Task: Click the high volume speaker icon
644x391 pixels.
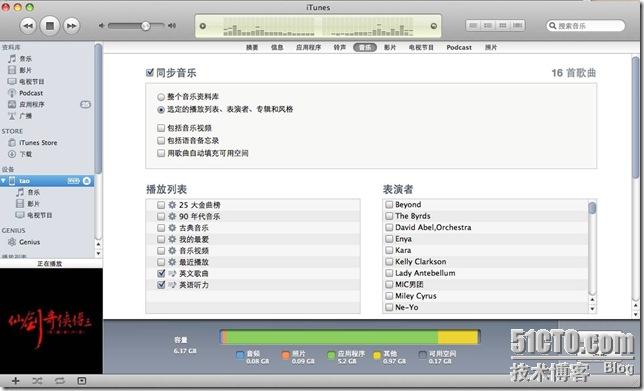Action: [x=172, y=25]
